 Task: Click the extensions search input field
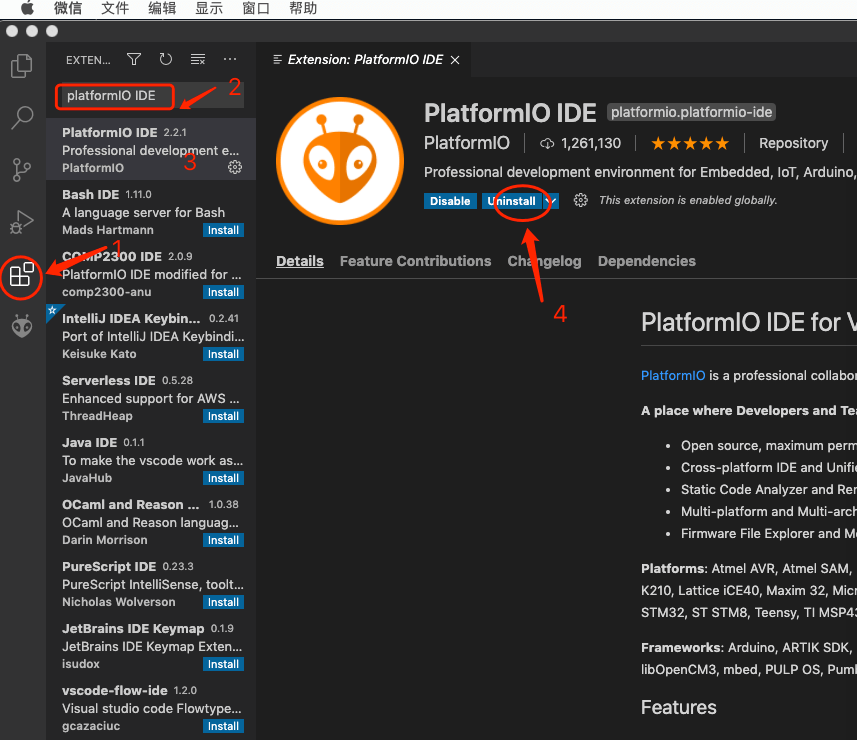tap(115, 97)
